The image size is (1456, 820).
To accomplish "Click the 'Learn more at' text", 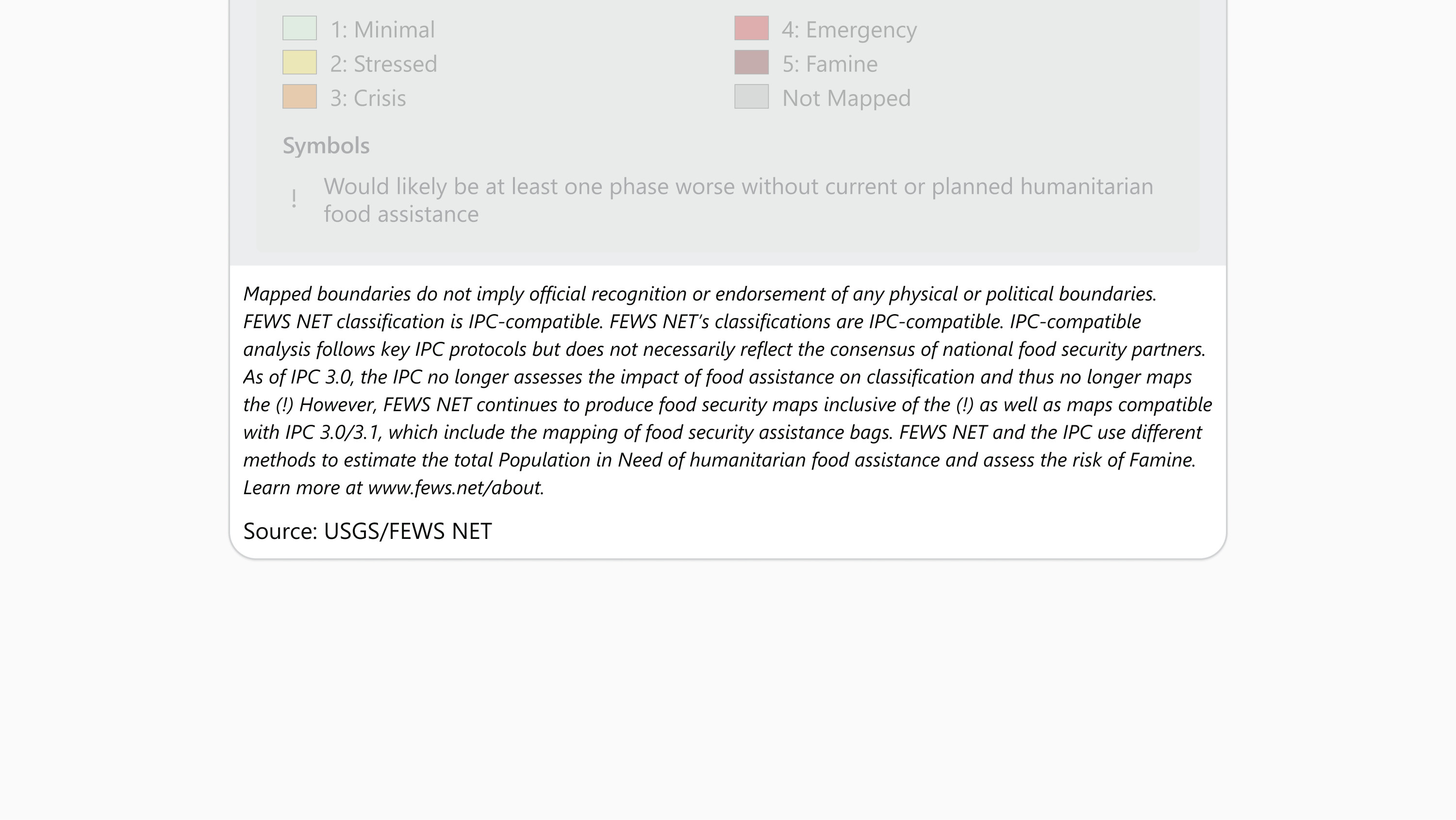I will tap(303, 487).
